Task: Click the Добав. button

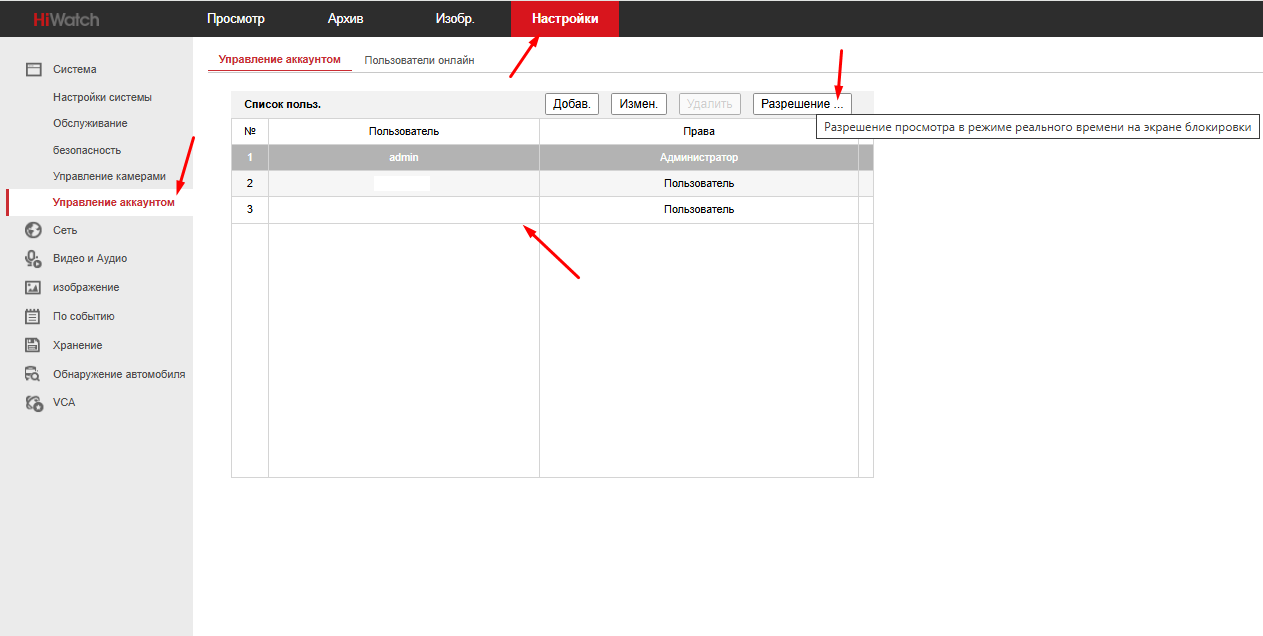Action: point(572,104)
